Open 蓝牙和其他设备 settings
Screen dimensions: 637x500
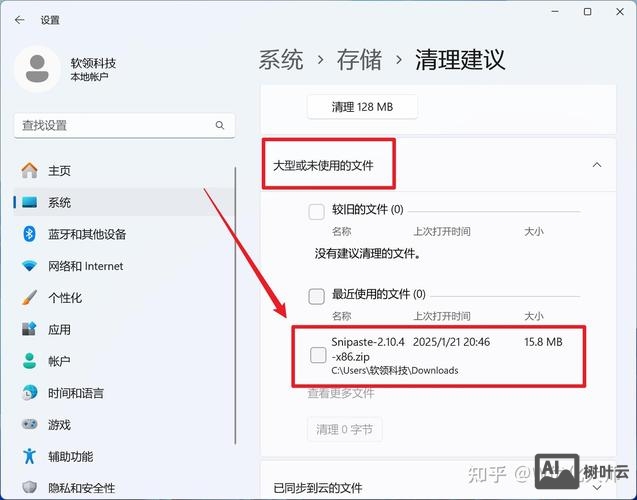124,234
